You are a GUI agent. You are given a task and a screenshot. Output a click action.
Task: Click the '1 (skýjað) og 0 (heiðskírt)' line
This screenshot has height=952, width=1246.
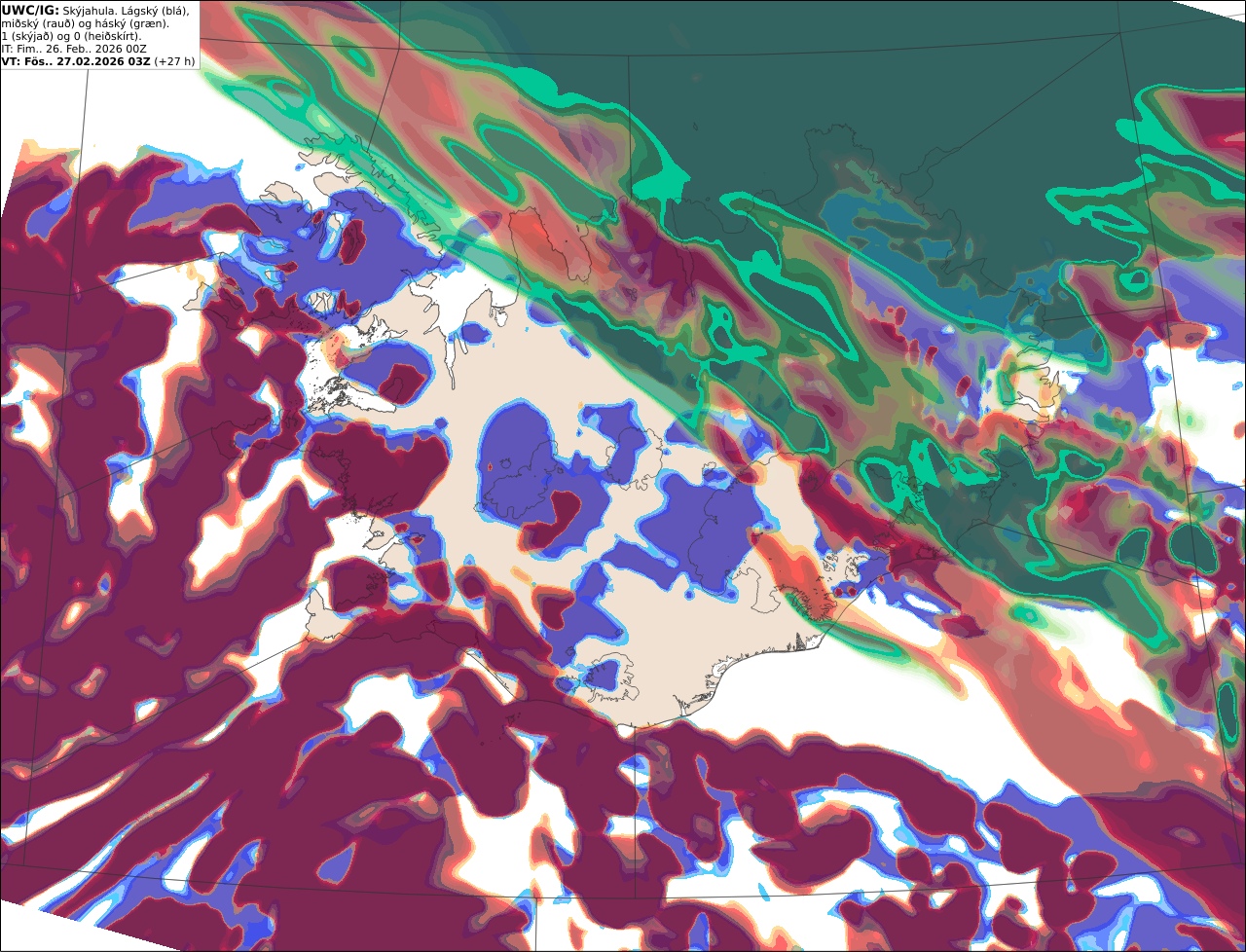pyautogui.click(x=71, y=36)
